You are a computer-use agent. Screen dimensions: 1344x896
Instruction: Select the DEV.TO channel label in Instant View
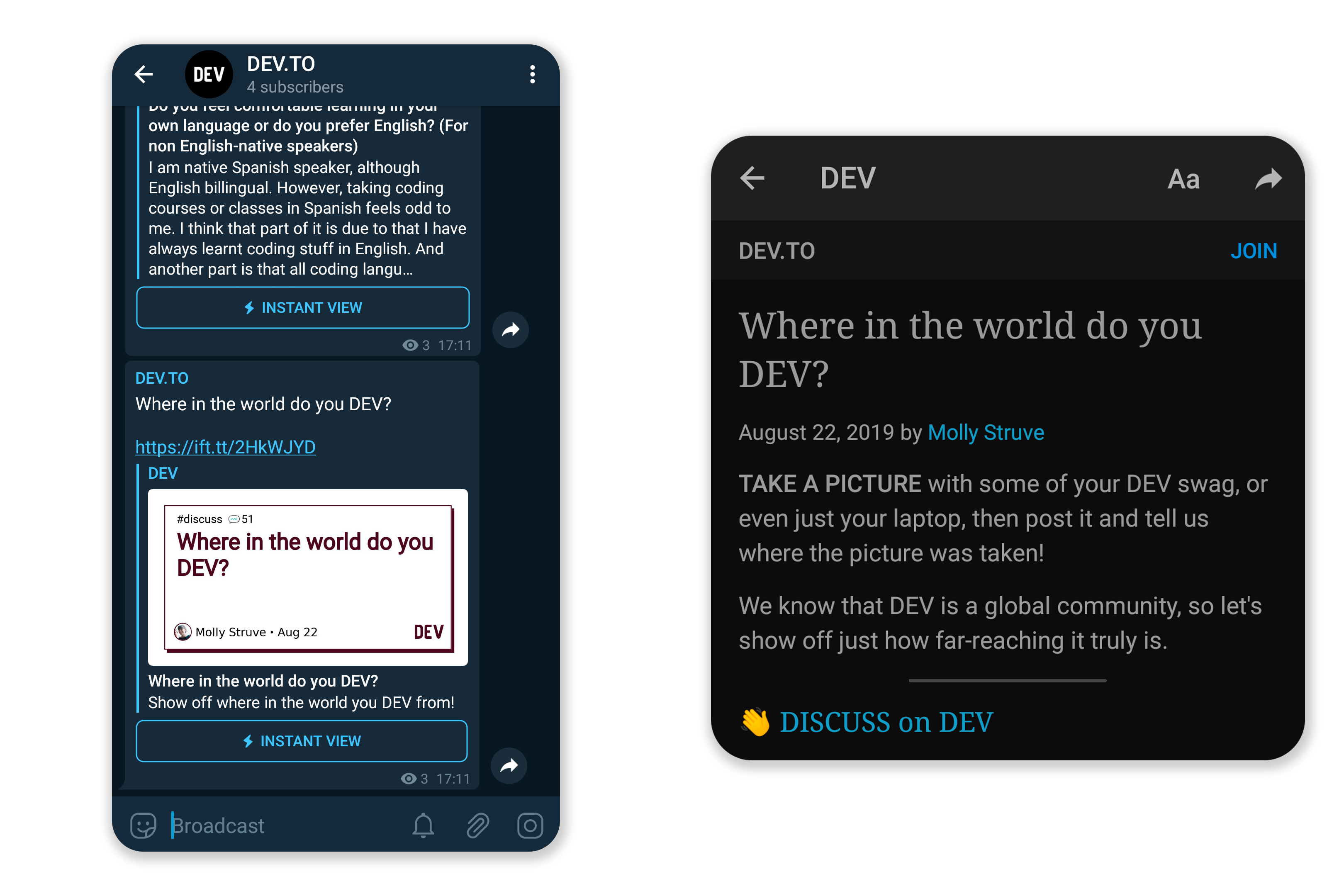(x=777, y=251)
